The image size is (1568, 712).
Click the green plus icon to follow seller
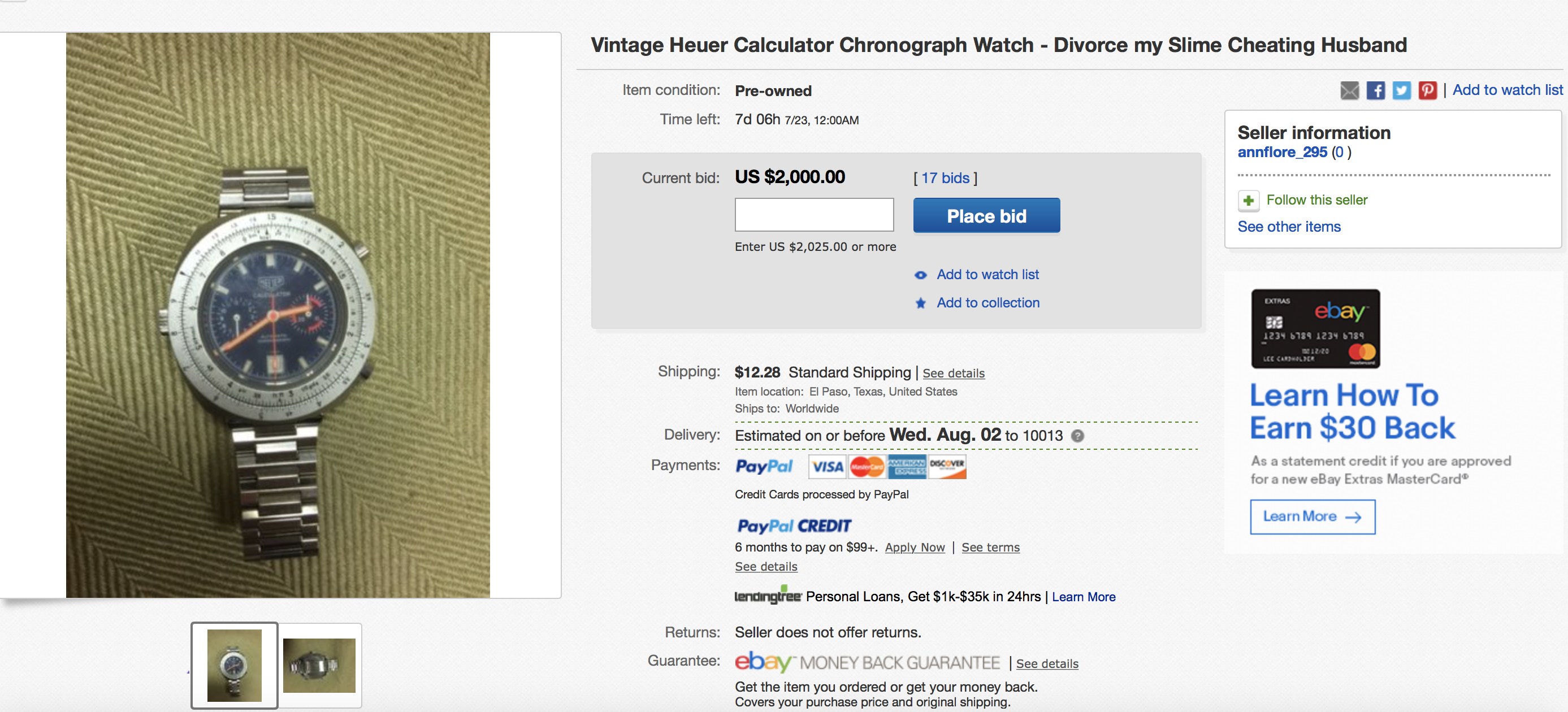(x=1249, y=199)
